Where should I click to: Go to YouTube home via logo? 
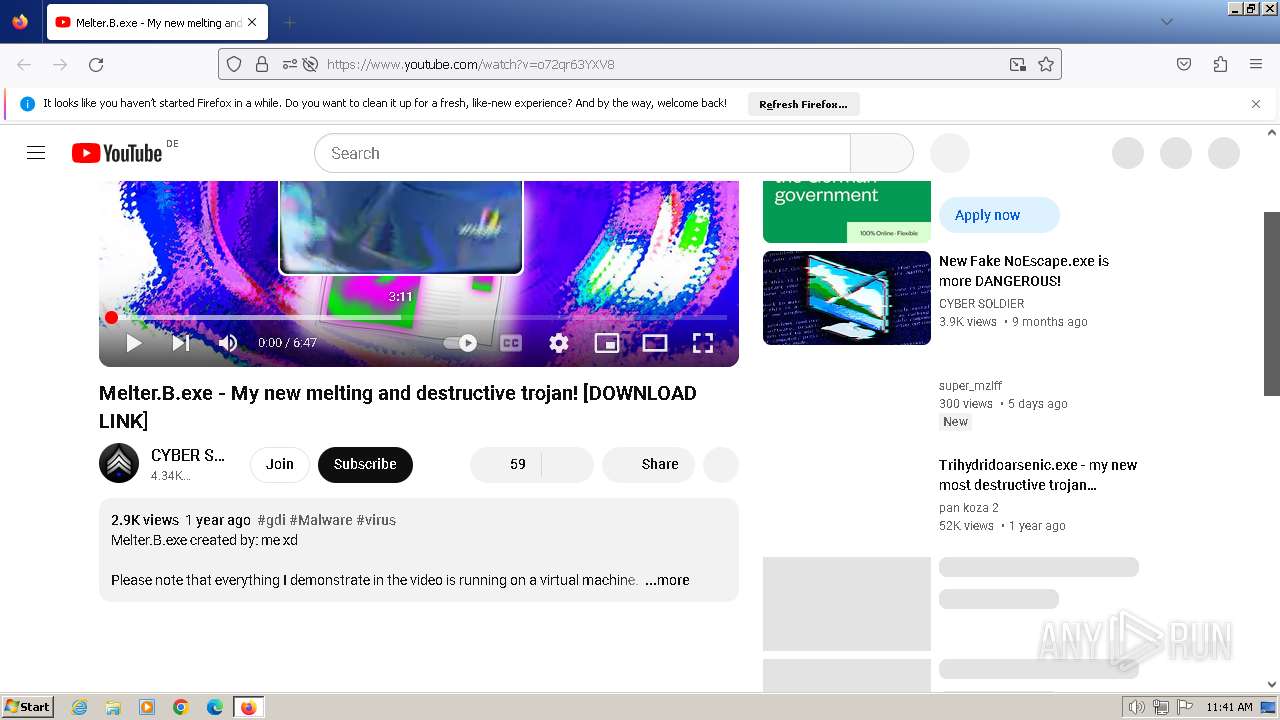pos(117,153)
